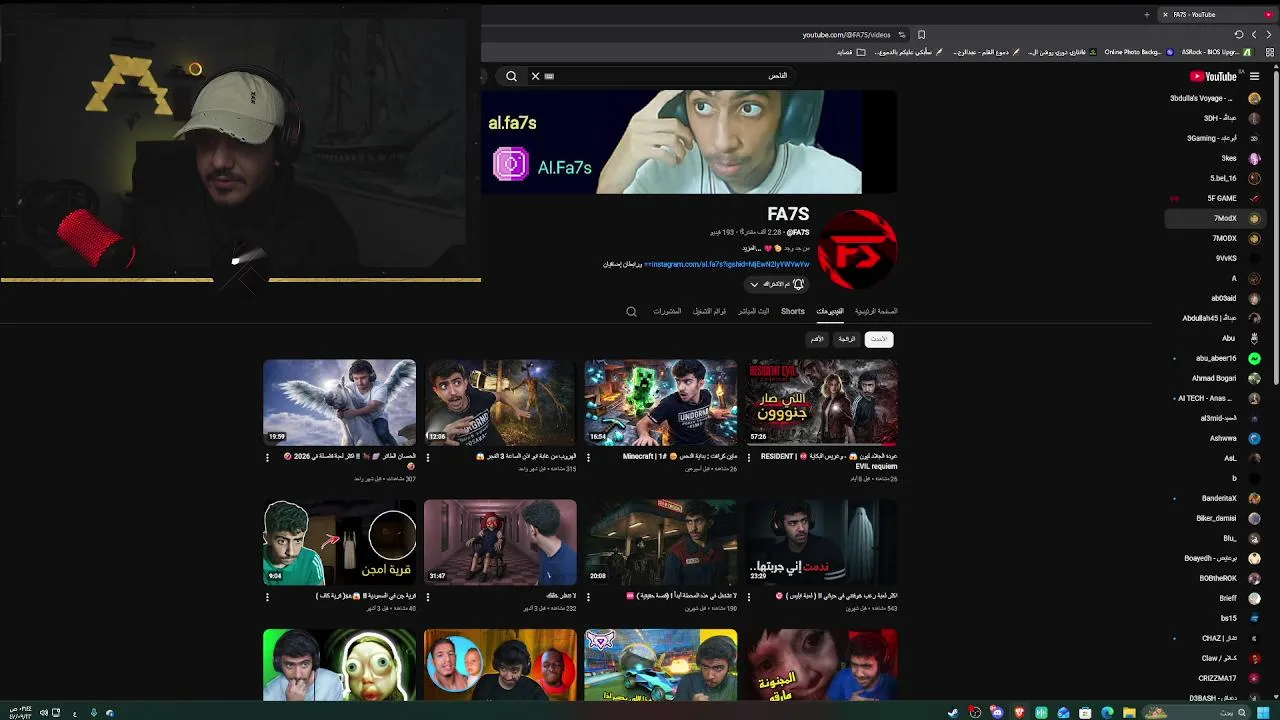Click the search magnifier button
Screen dimensions: 1280x720
pyautogui.click(x=511, y=76)
